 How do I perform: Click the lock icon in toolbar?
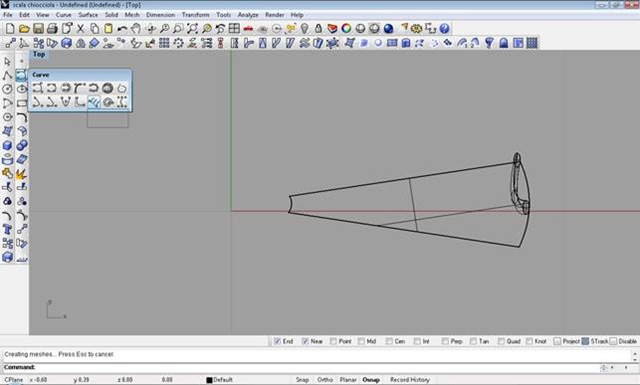(x=318, y=29)
